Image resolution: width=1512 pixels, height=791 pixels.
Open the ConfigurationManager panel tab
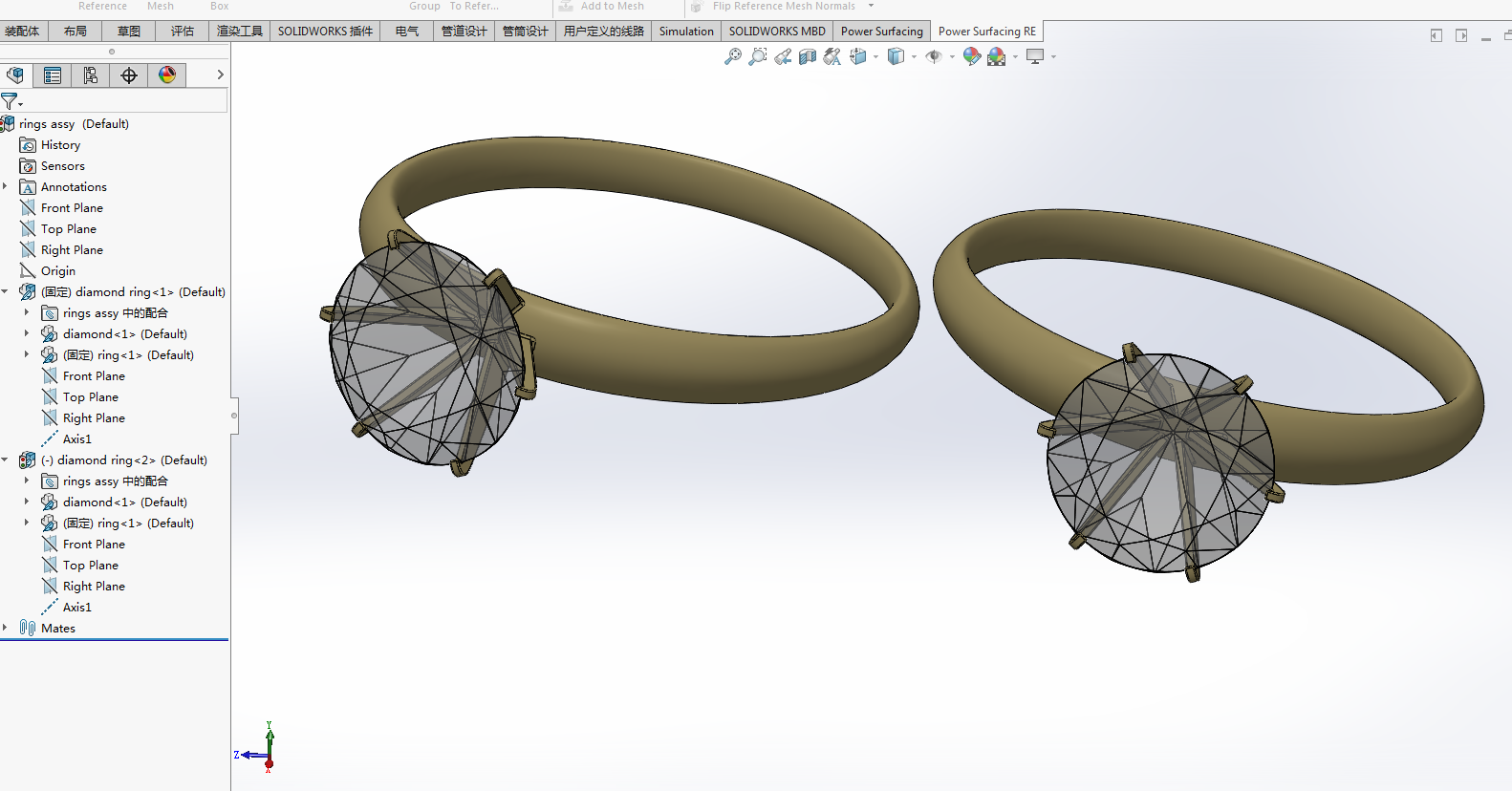point(91,75)
